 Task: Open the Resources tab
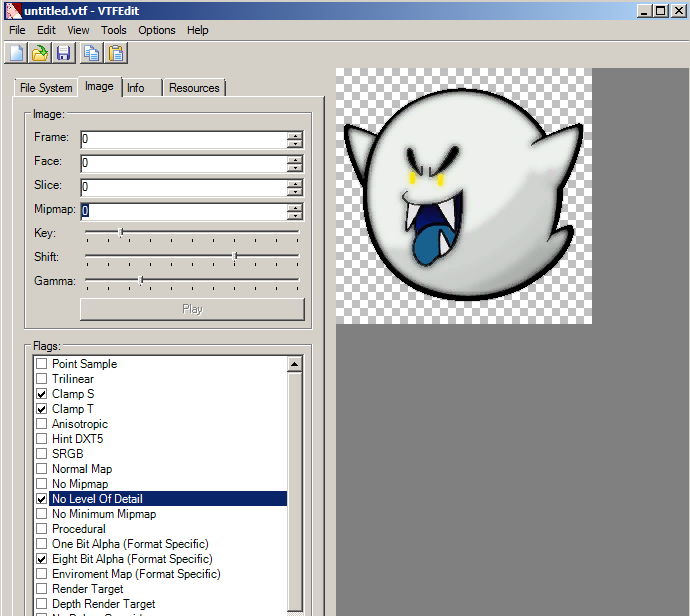click(x=194, y=88)
